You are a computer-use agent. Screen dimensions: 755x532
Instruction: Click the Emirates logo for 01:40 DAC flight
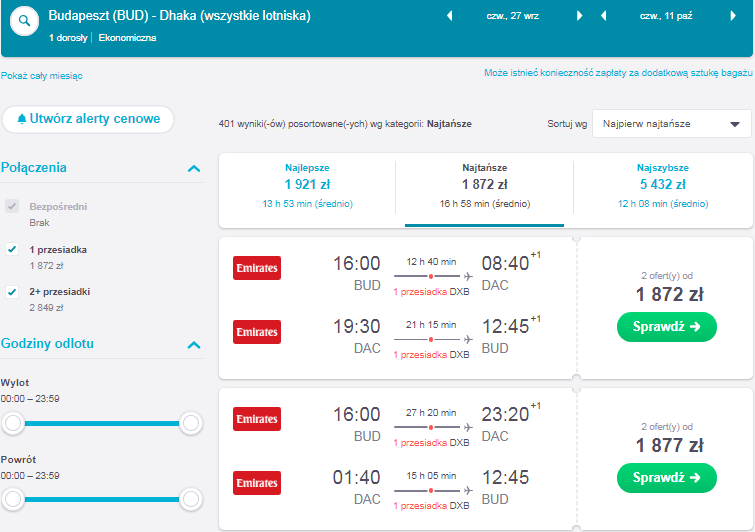point(257,483)
